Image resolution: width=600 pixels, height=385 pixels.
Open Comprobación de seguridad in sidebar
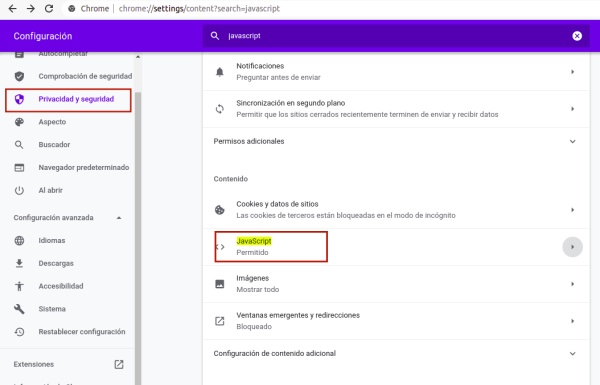(73, 76)
